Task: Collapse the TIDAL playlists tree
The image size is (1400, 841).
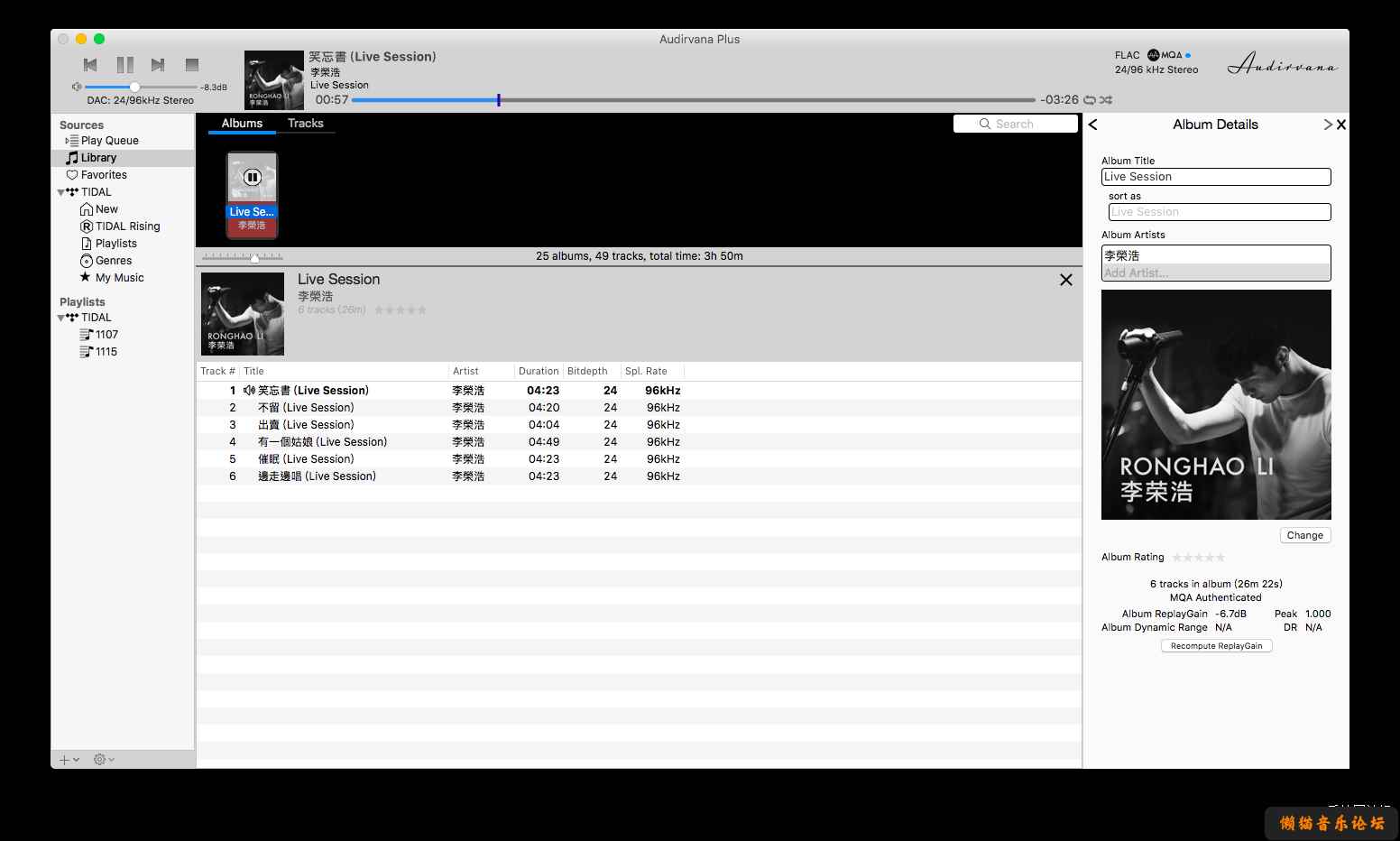Action: [x=61, y=318]
